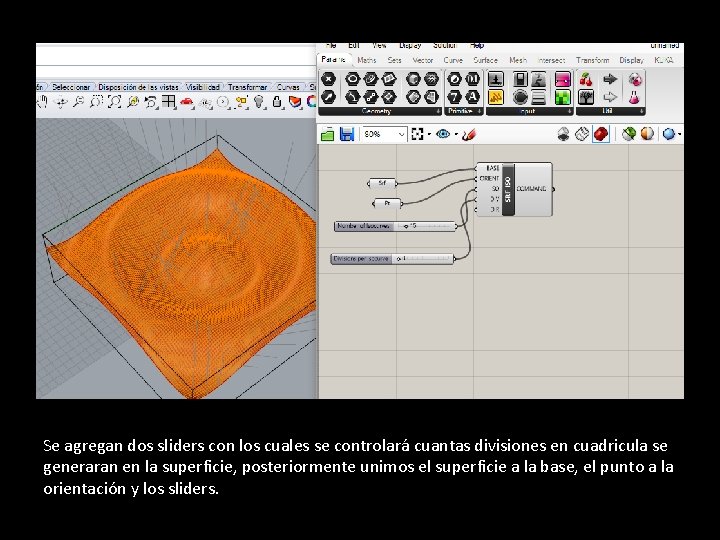Screen dimensions: 720x540
Task: Switch to the Params tab
Action: tap(333, 60)
